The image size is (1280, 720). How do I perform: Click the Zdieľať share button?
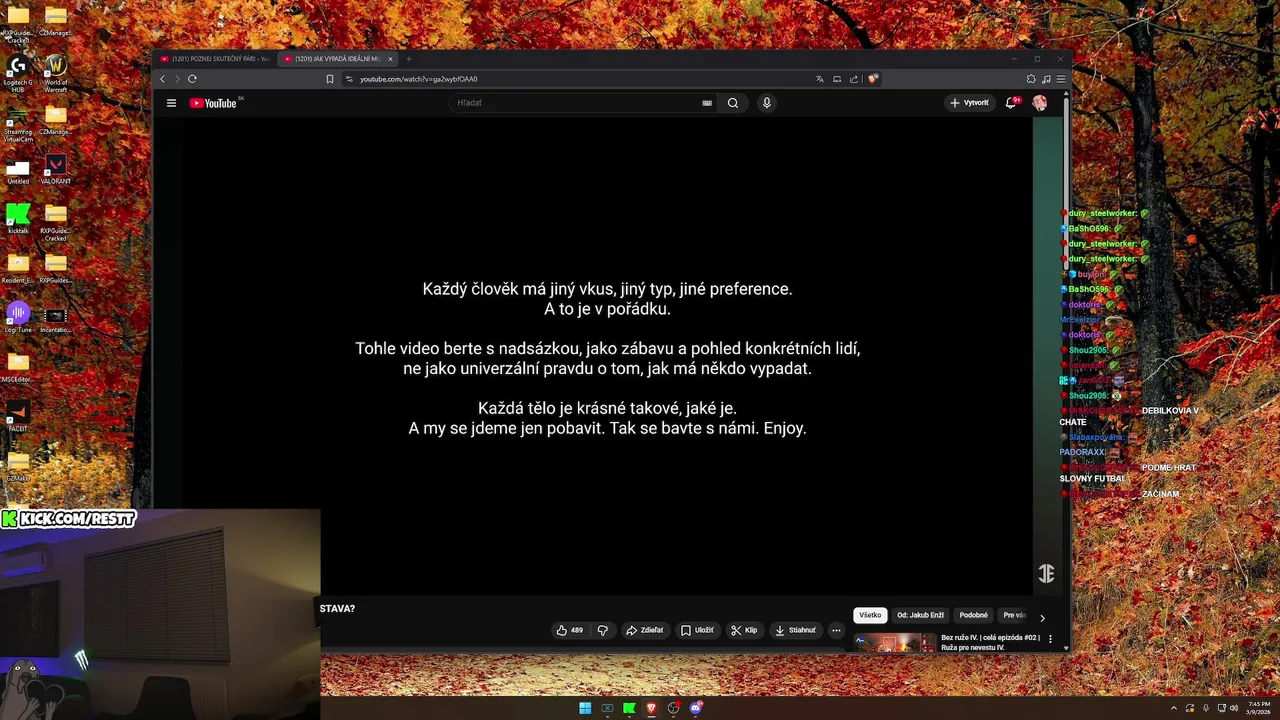(644, 630)
